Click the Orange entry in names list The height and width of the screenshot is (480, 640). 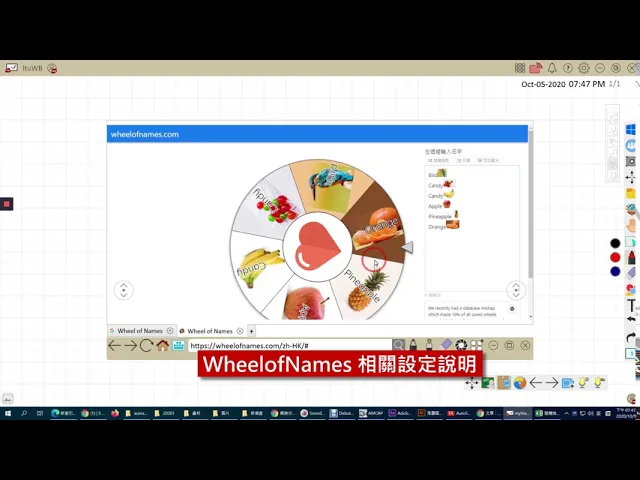pyautogui.click(x=443, y=226)
